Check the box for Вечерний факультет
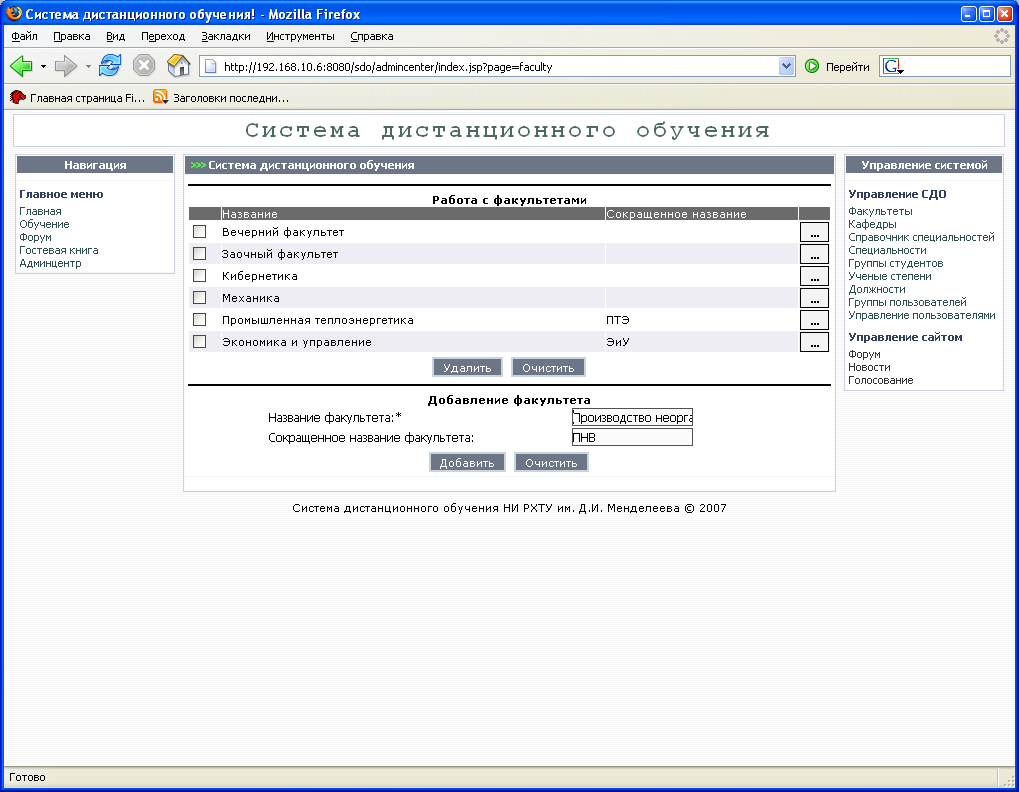Image resolution: width=1019 pixels, height=792 pixels. pos(200,232)
